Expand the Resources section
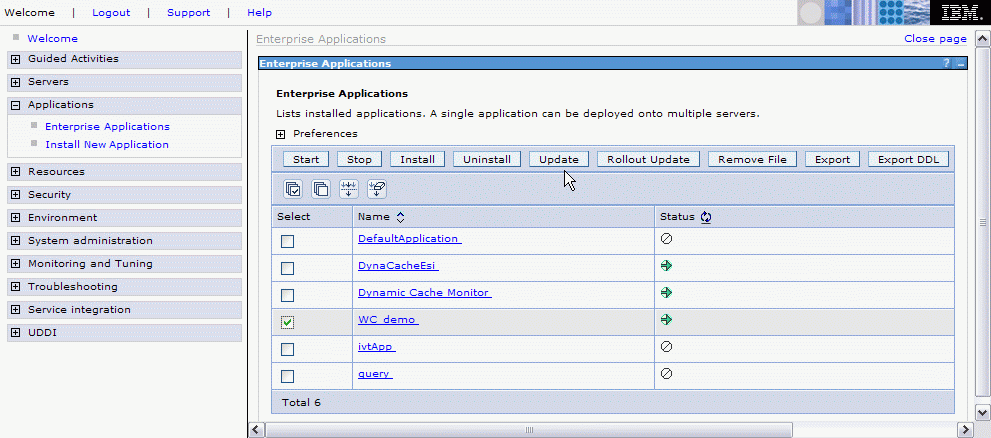The width and height of the screenshot is (991, 438). [16, 172]
